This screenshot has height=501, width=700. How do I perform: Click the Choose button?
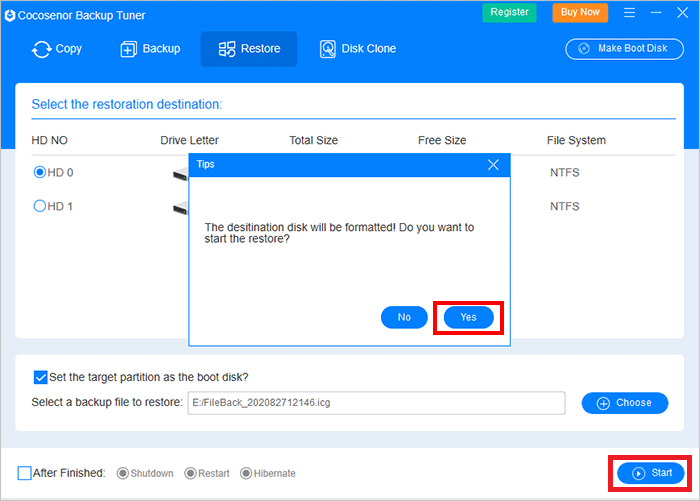pyautogui.click(x=625, y=403)
